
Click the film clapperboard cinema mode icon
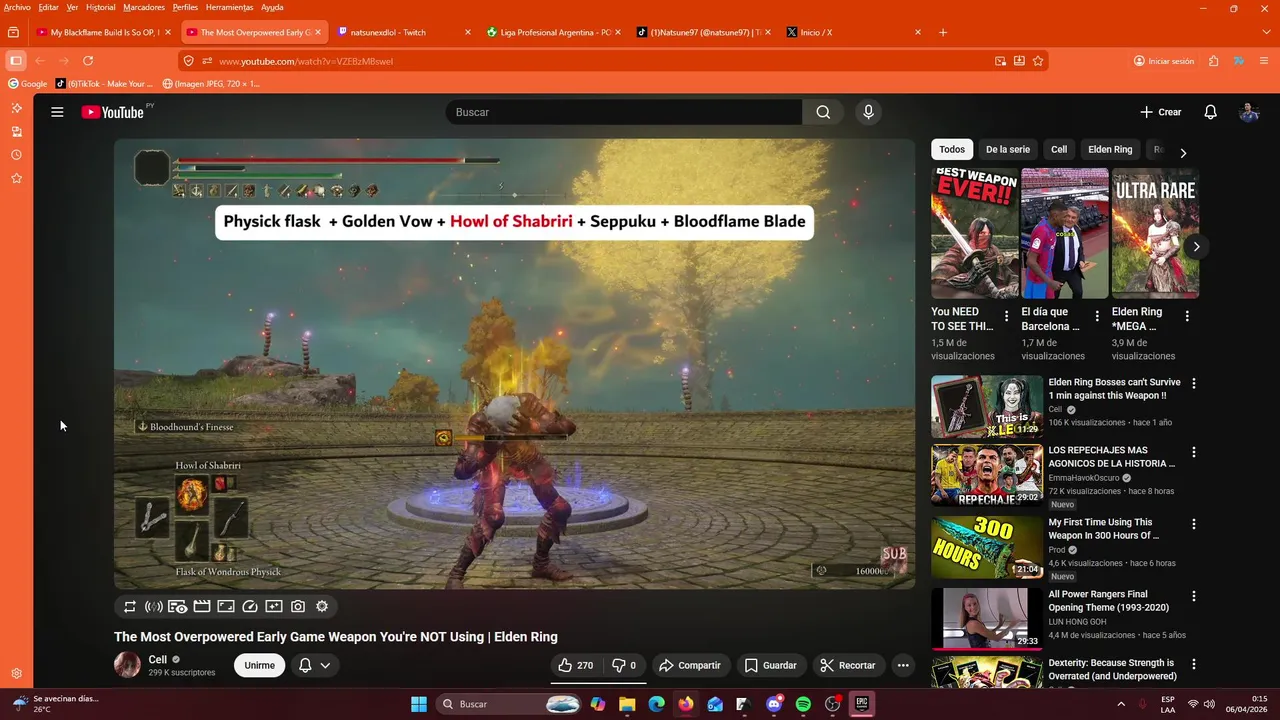(202, 606)
